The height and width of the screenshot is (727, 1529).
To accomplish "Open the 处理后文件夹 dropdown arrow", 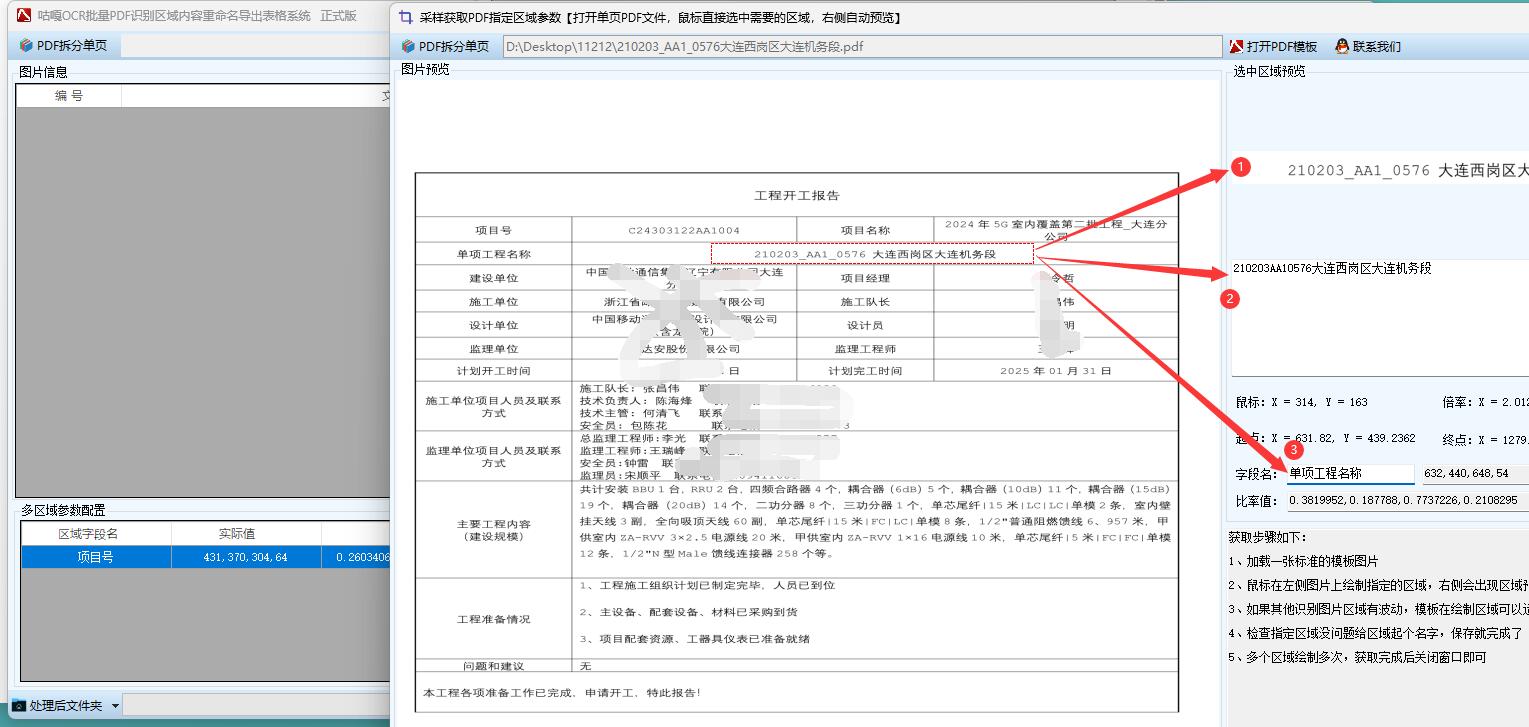I will [115, 706].
